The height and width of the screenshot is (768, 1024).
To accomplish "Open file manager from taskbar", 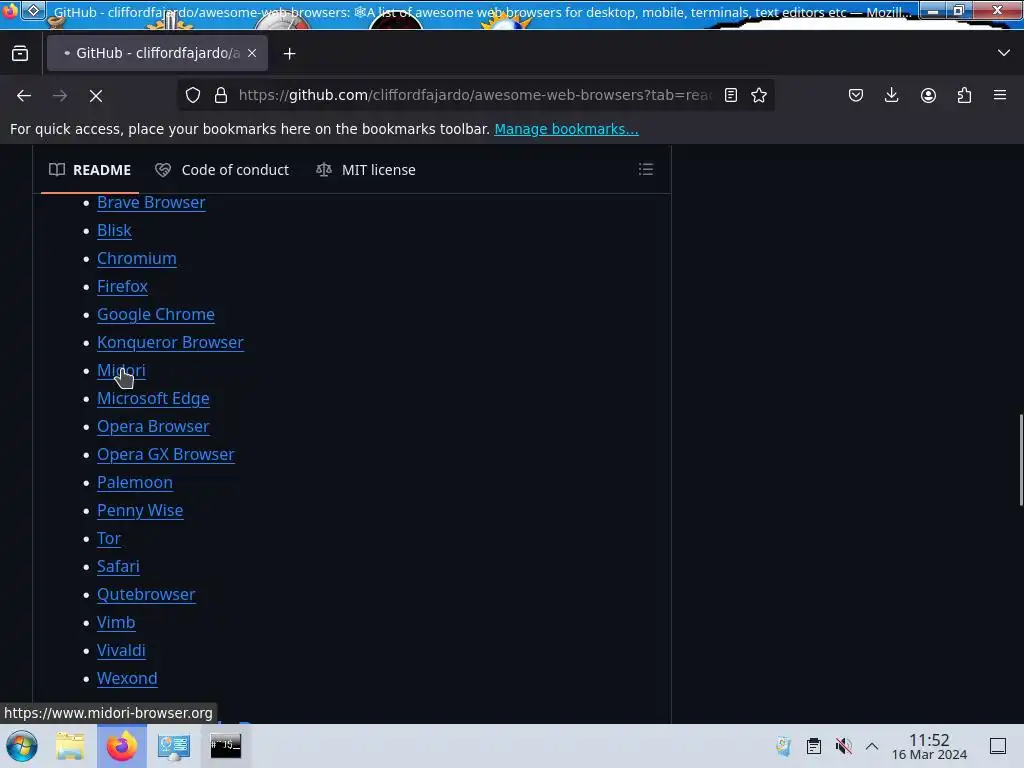I will point(70,746).
